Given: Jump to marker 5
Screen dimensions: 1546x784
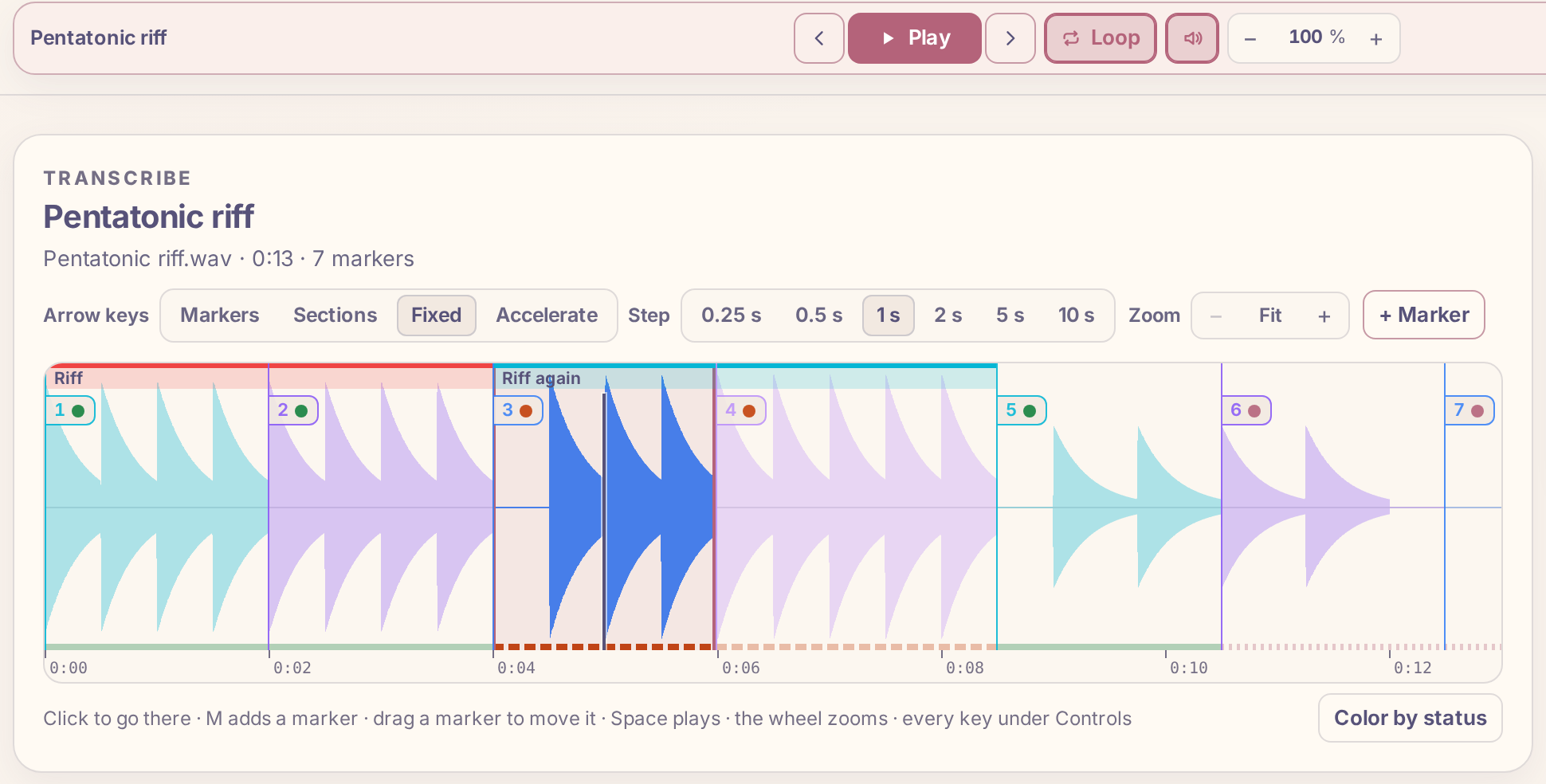Looking at the screenshot, I should tap(1022, 410).
